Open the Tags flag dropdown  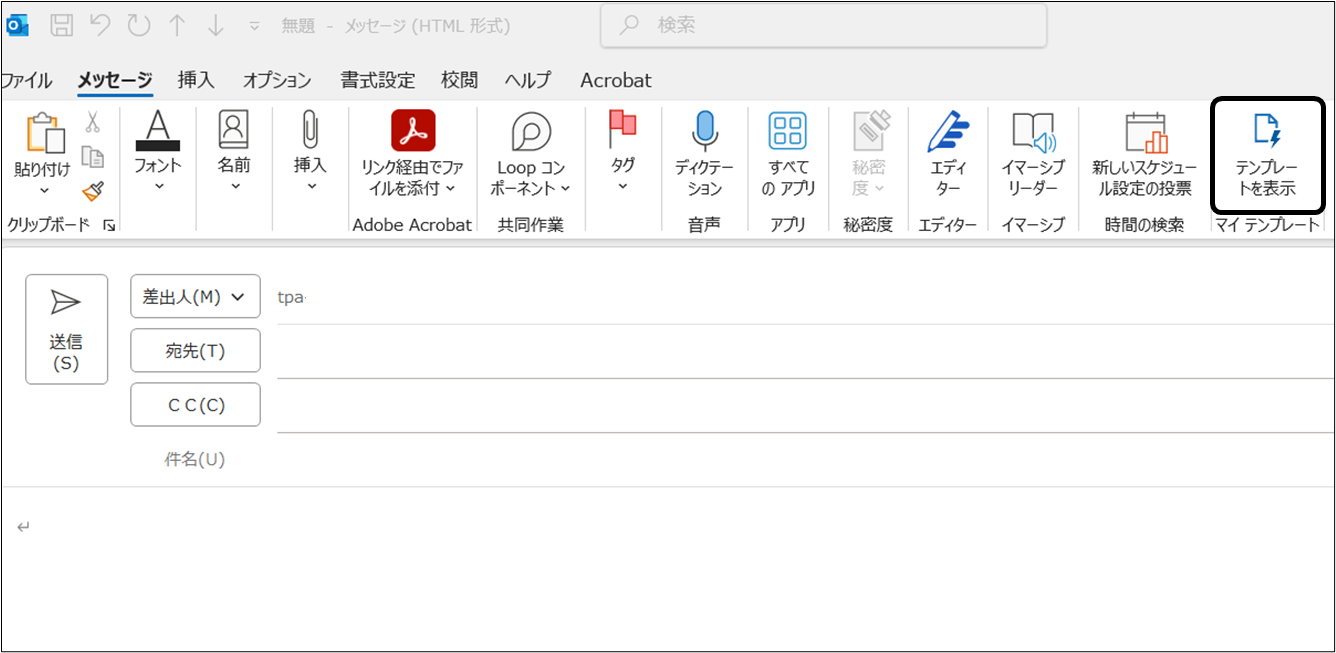622,186
